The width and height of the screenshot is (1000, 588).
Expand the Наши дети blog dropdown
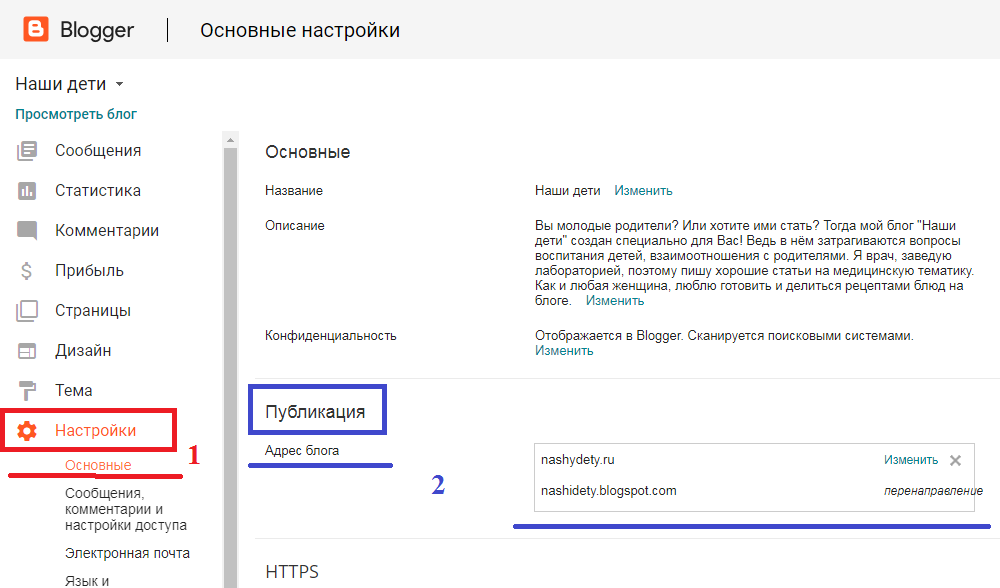[x=119, y=85]
